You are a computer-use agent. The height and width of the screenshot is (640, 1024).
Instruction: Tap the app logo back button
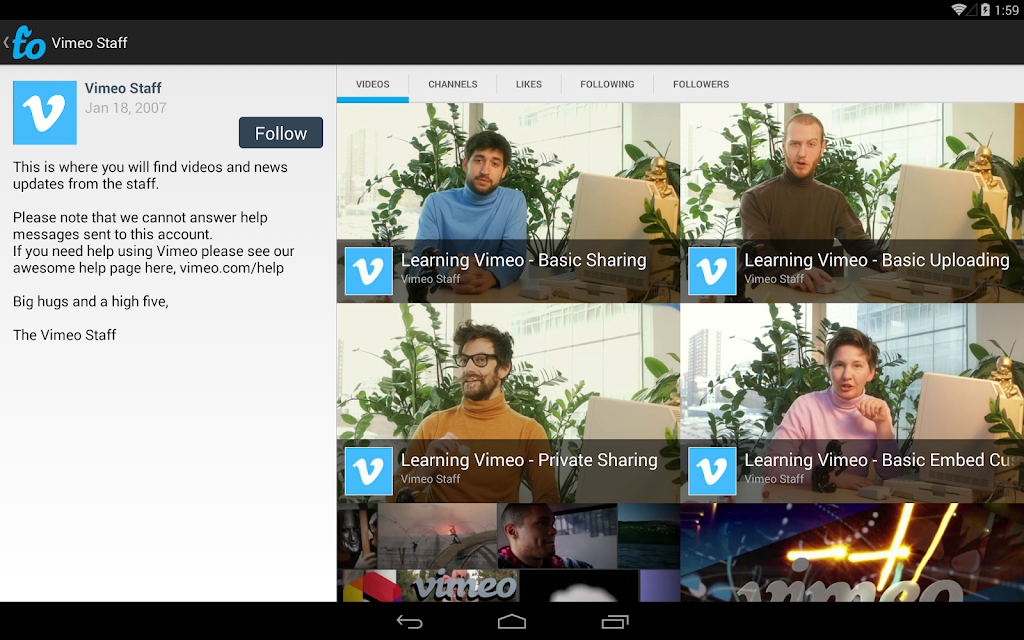tap(25, 42)
